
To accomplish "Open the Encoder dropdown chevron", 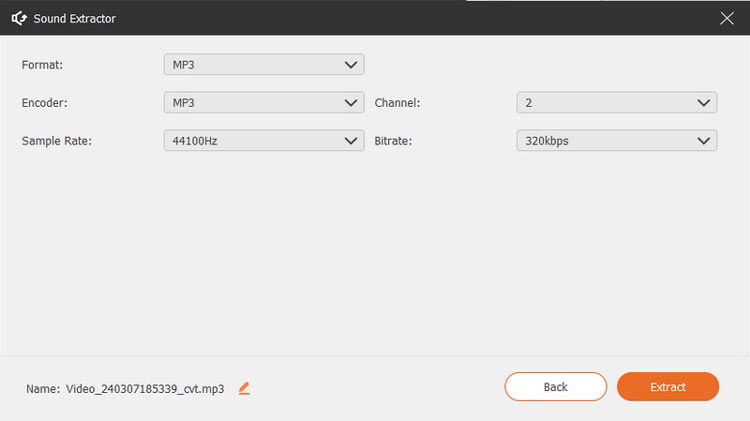I will (351, 103).
